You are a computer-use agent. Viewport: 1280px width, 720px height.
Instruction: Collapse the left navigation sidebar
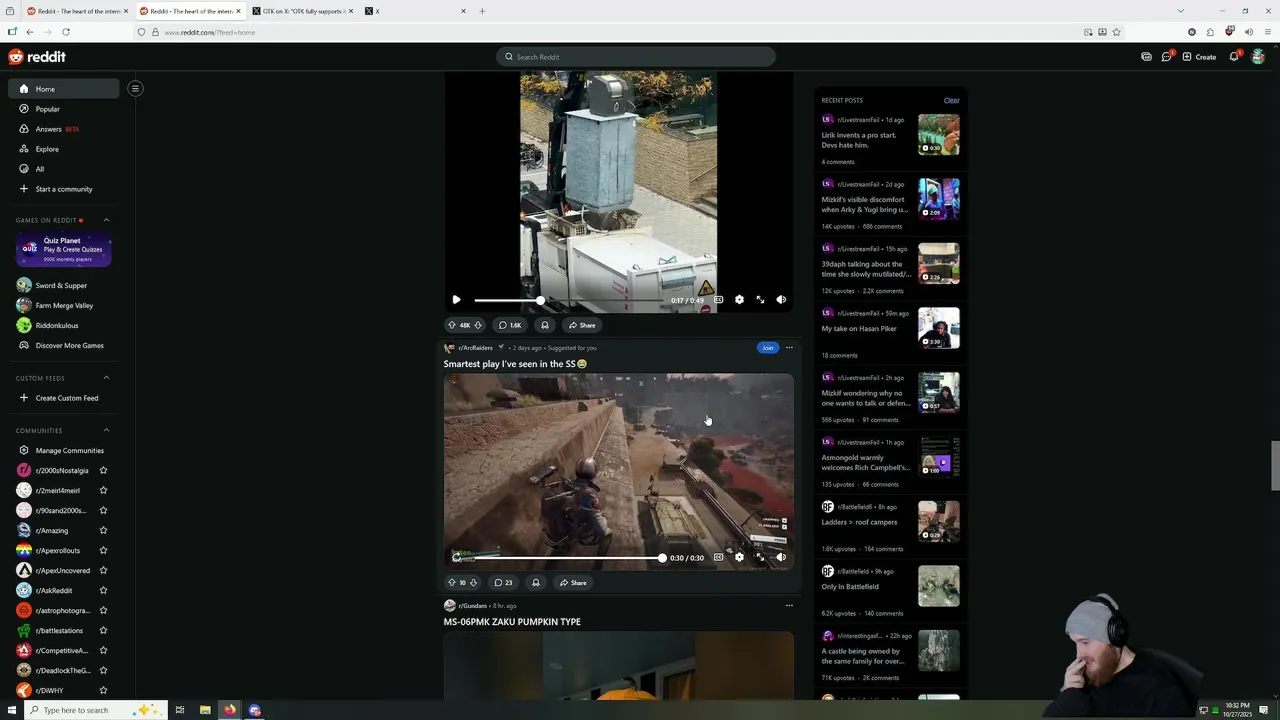pos(135,88)
